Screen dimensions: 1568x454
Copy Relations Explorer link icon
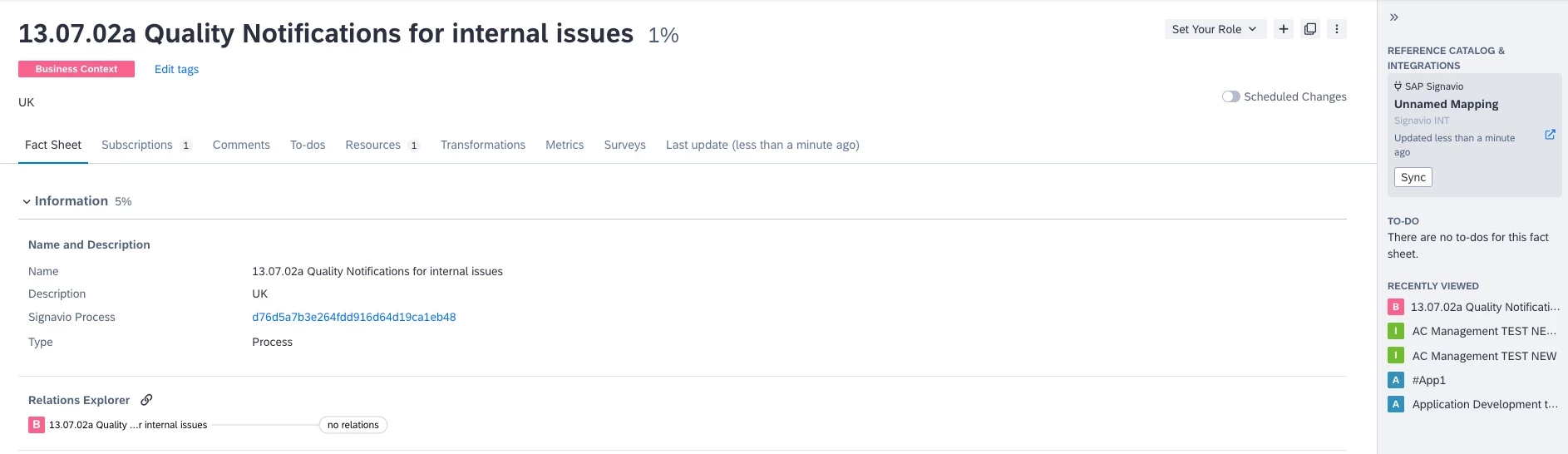click(x=146, y=400)
